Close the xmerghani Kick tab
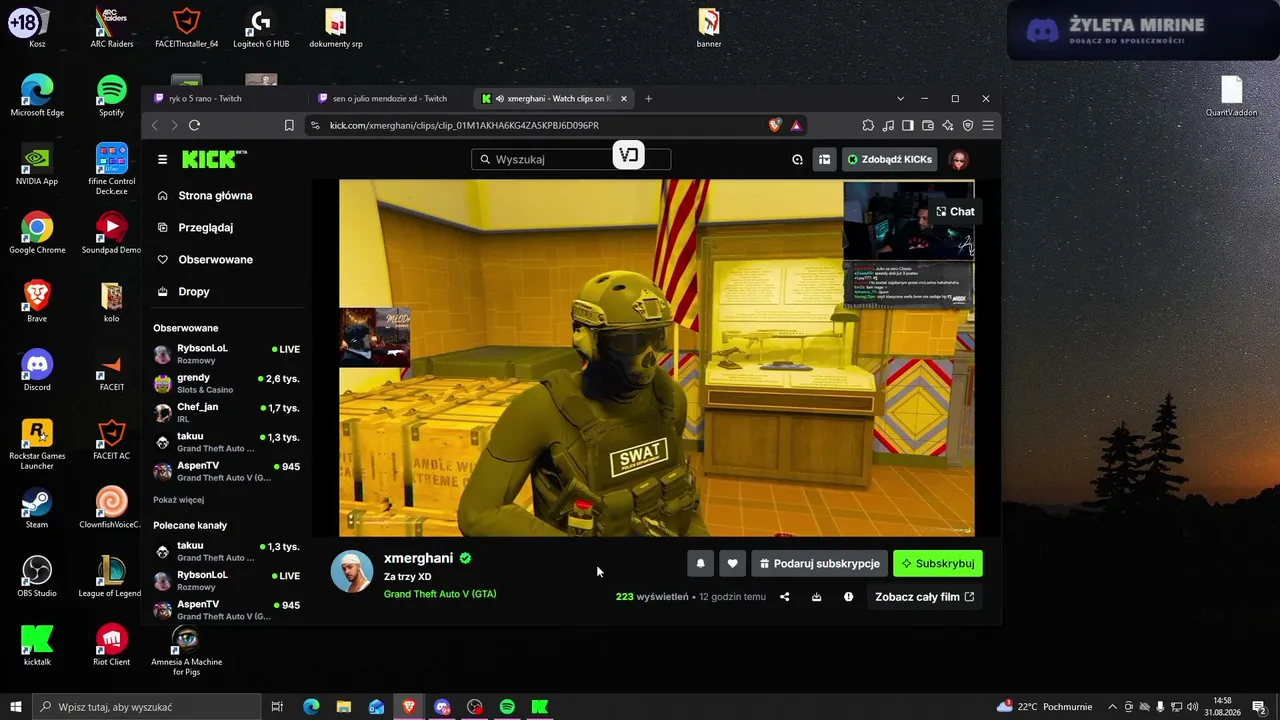The width and height of the screenshot is (1280, 720). click(x=624, y=99)
